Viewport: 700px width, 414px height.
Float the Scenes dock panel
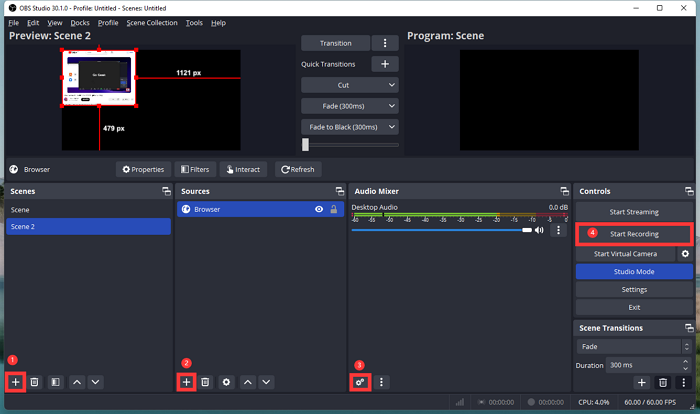167,191
